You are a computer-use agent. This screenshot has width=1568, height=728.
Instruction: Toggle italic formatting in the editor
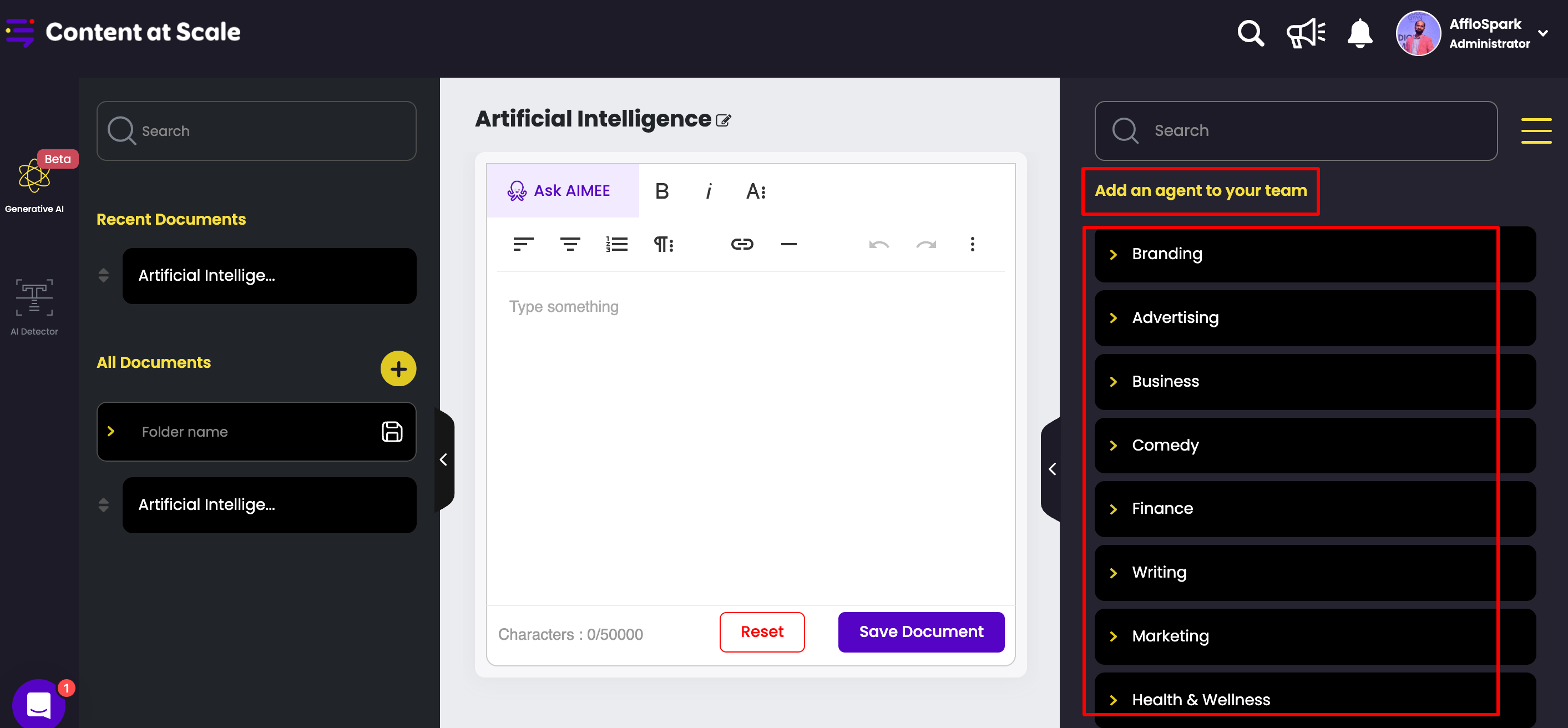coord(709,191)
